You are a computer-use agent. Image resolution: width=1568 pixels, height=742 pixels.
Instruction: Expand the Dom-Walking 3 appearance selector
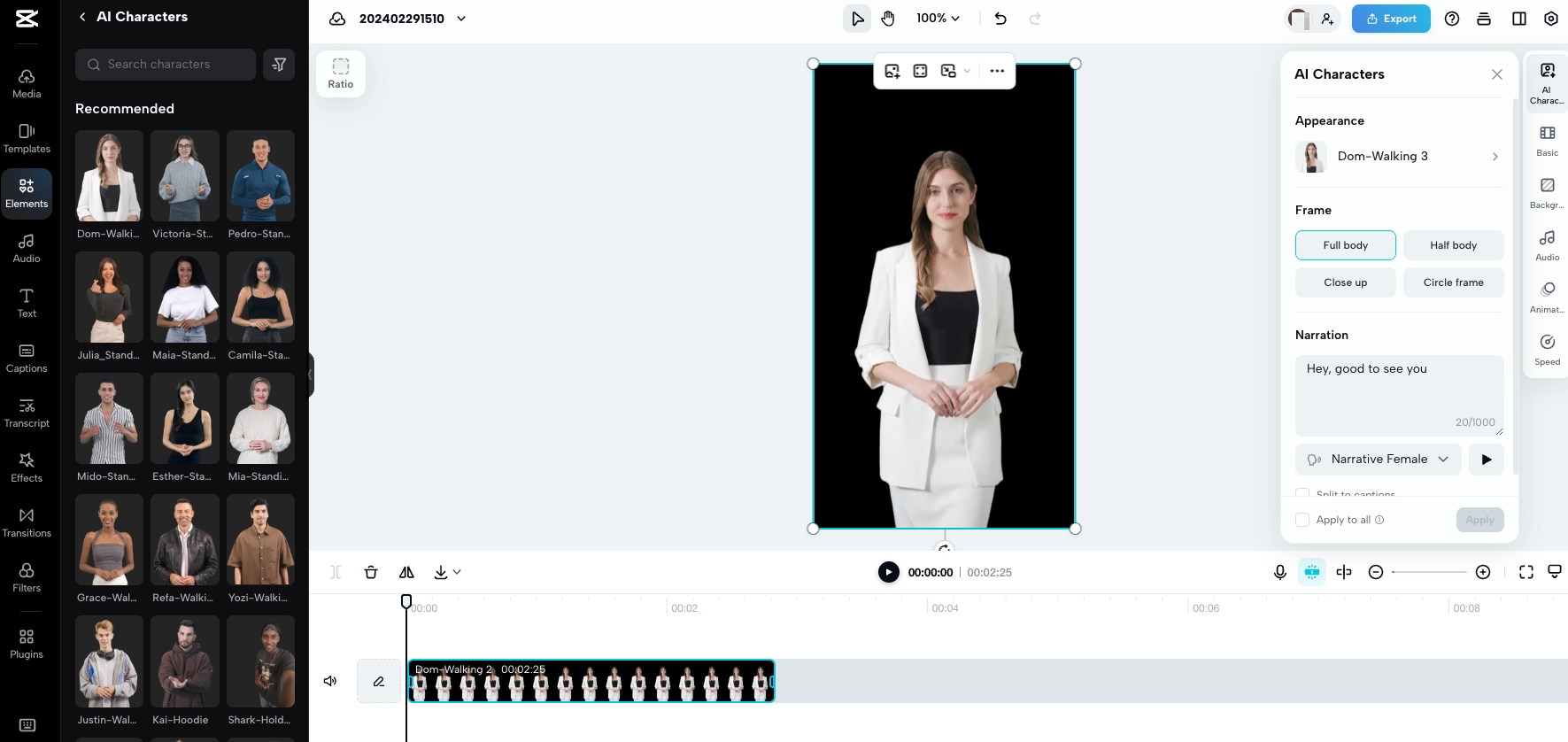1399,157
